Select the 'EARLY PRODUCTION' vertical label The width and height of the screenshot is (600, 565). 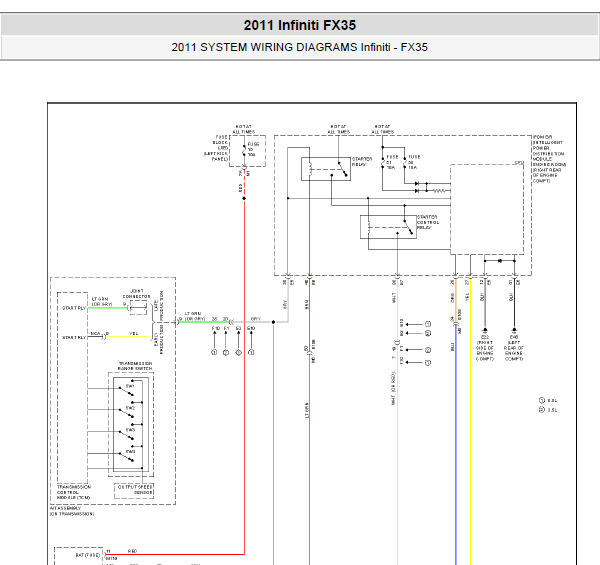[x=158, y=339]
